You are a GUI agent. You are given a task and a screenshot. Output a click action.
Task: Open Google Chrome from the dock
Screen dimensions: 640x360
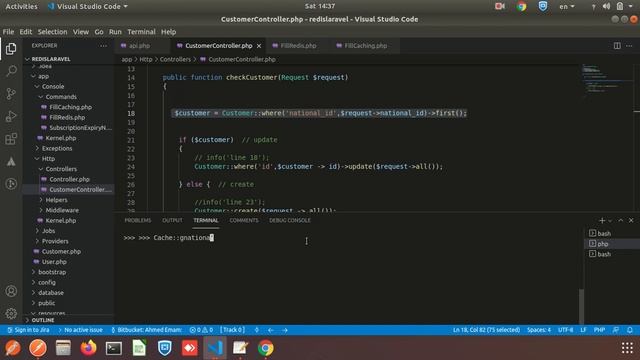[x=265, y=348]
